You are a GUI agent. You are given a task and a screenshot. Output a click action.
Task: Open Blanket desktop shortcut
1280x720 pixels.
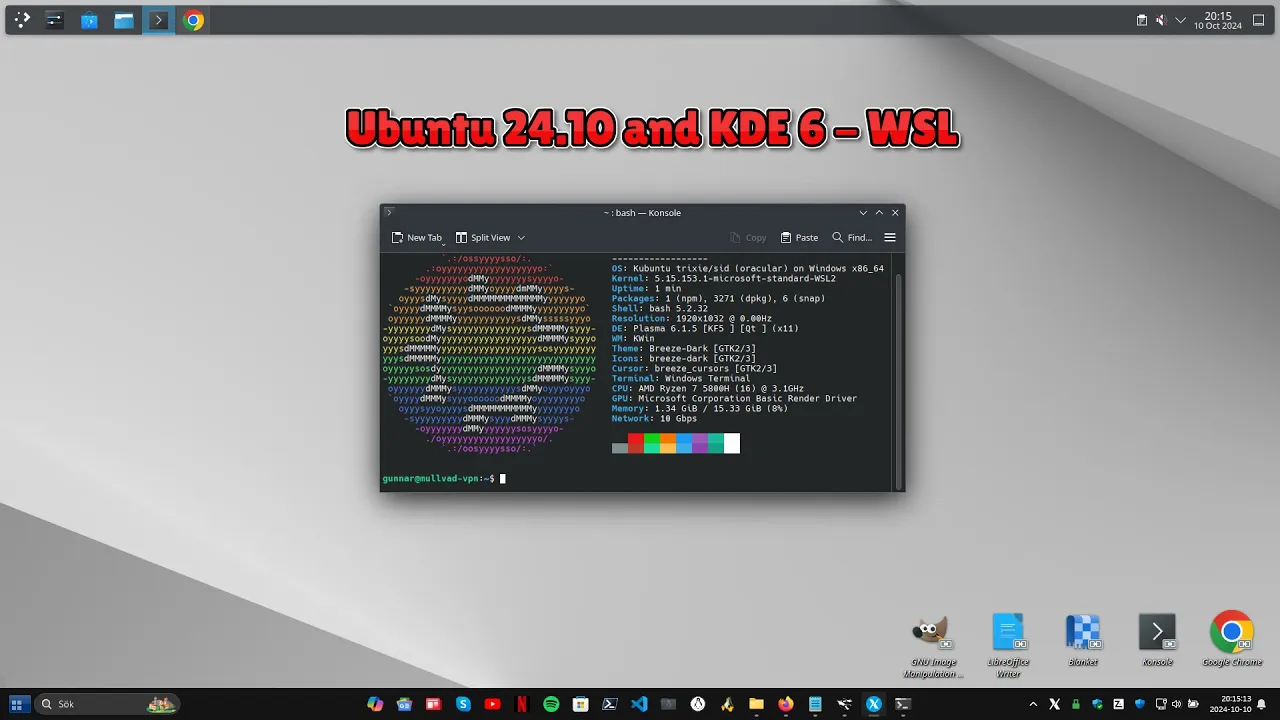point(1083,640)
